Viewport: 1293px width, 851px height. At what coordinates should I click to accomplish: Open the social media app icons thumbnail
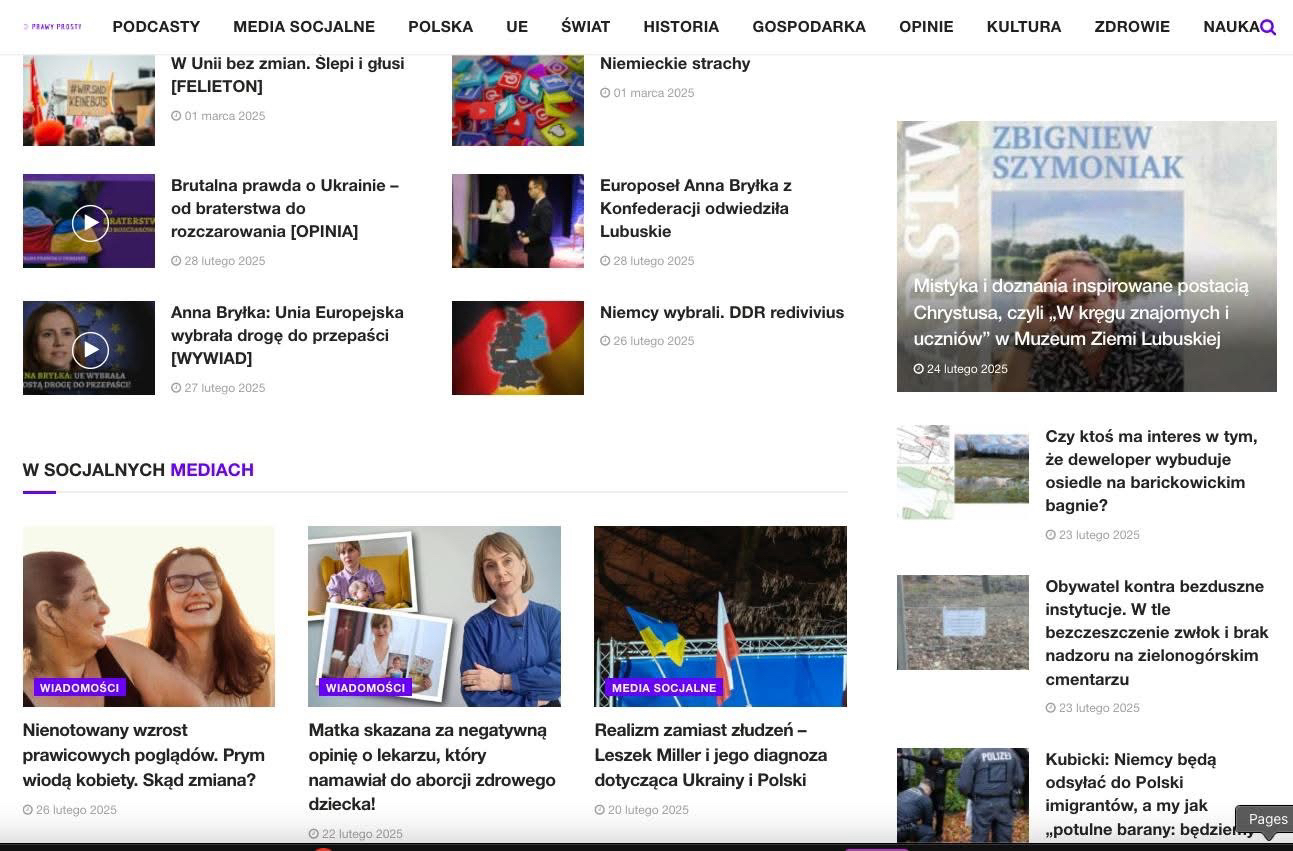(517, 100)
